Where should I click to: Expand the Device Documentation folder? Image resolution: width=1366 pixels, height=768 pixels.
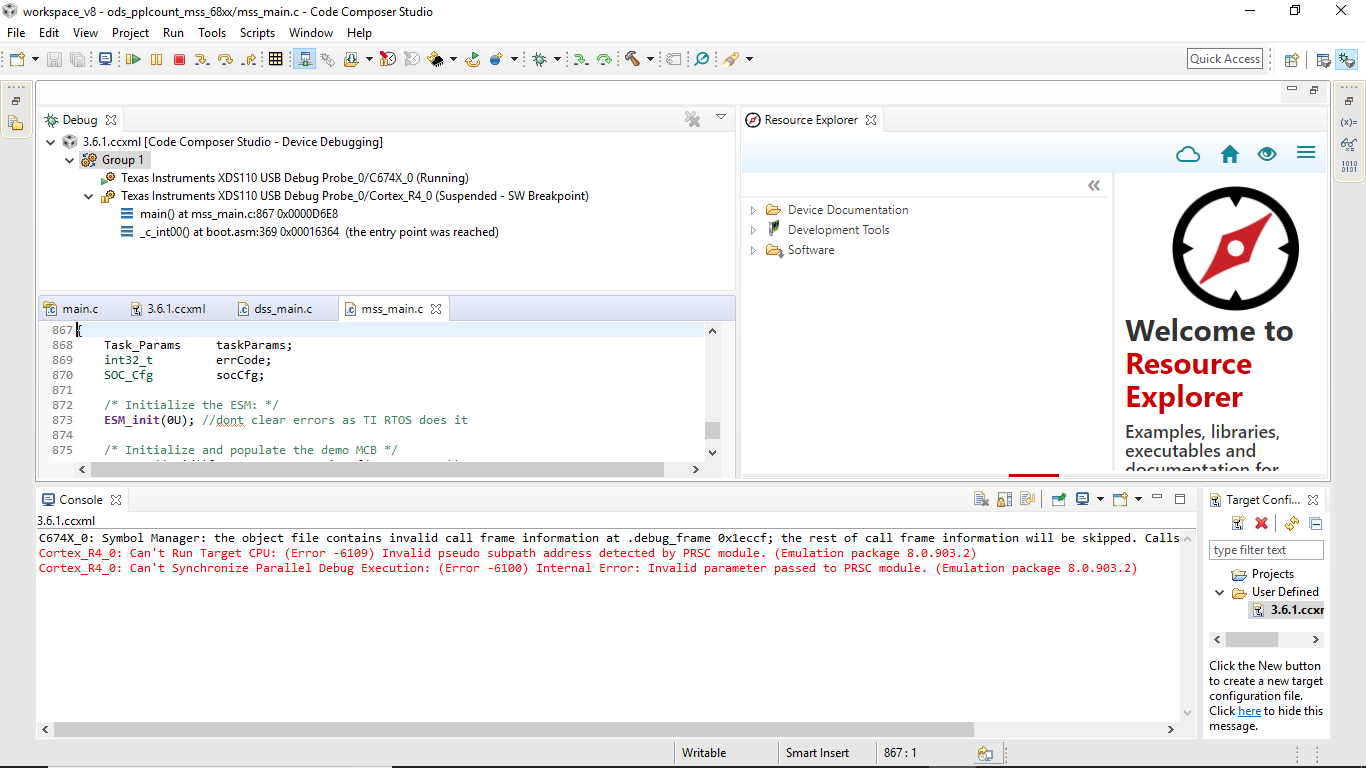tap(754, 210)
